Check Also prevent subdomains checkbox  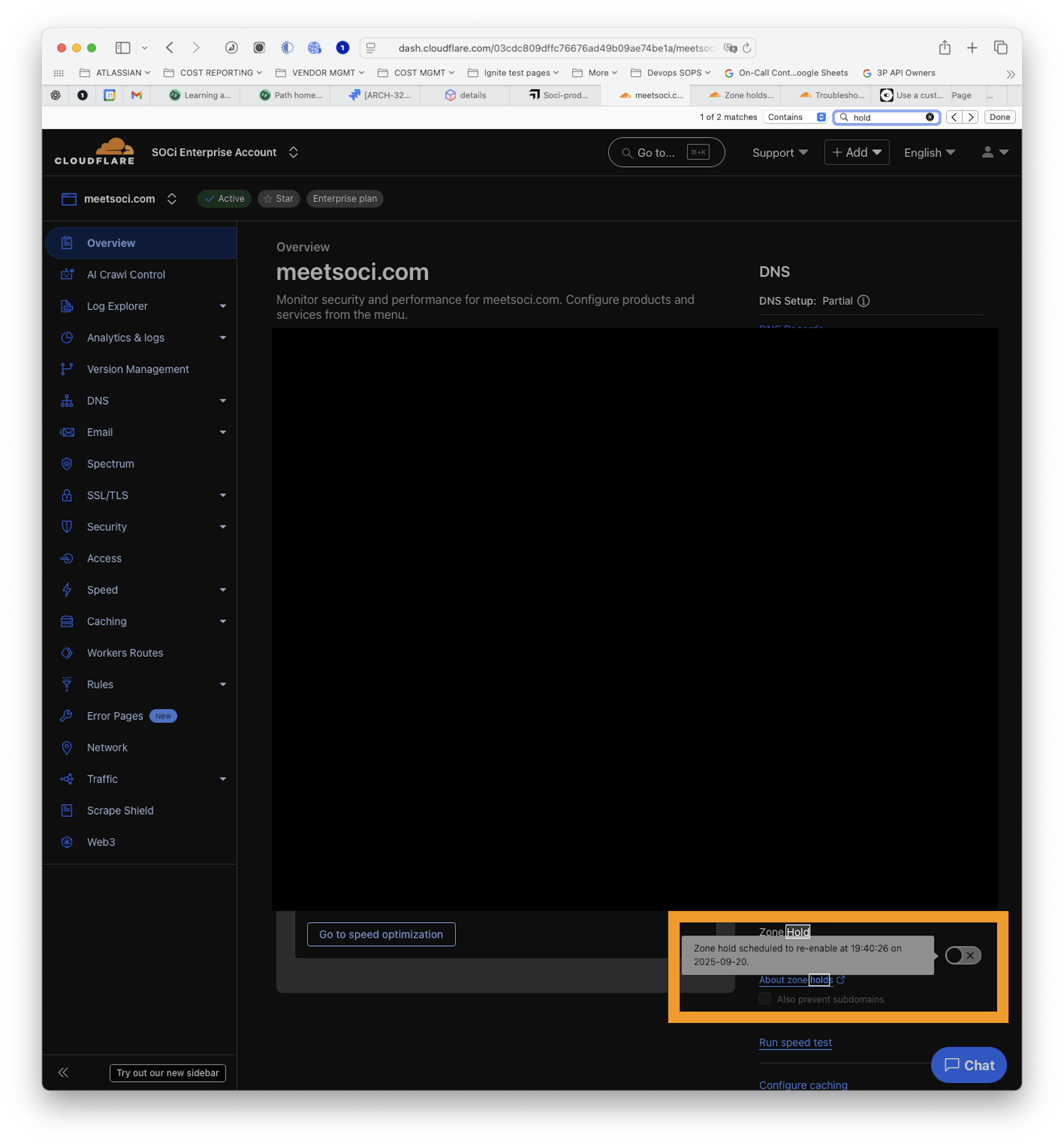tap(765, 999)
